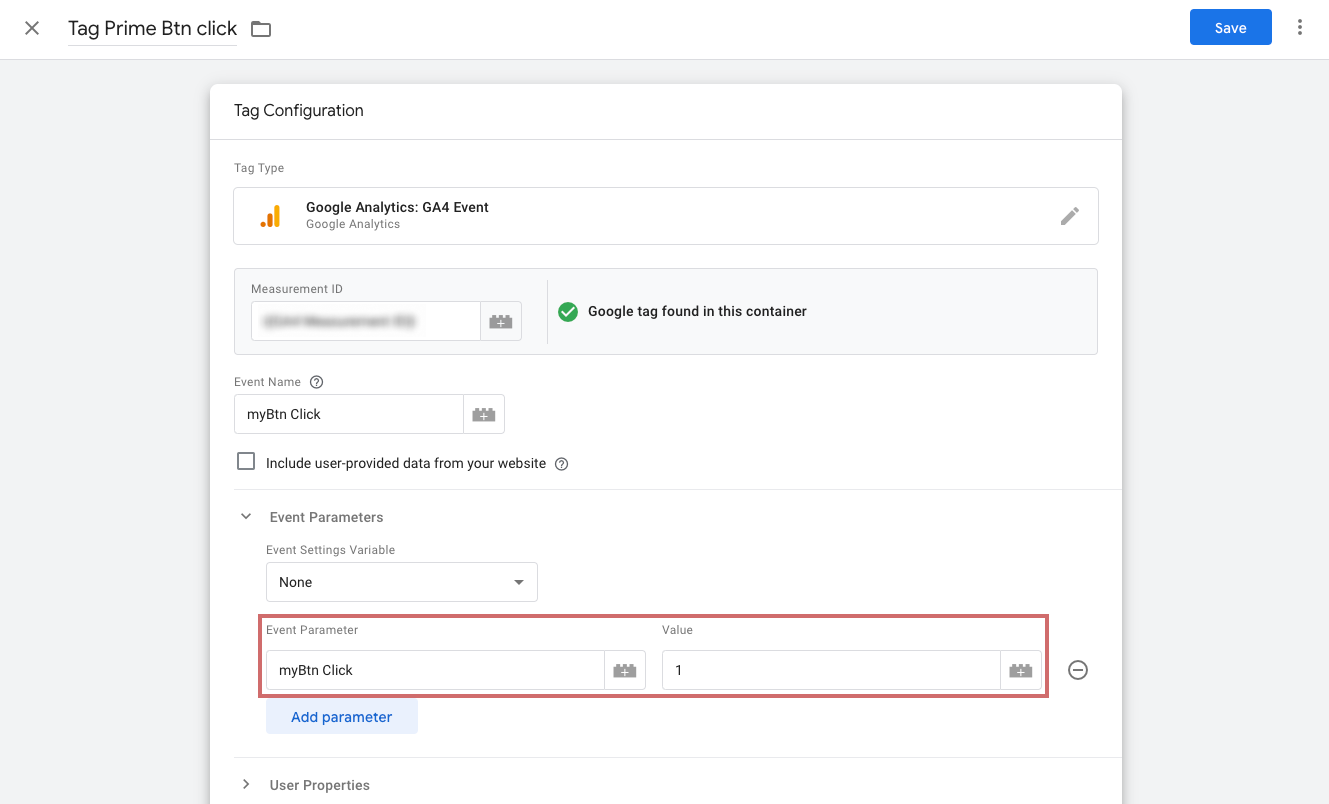
Task: Click the Tag Configuration heading
Action: [299, 110]
